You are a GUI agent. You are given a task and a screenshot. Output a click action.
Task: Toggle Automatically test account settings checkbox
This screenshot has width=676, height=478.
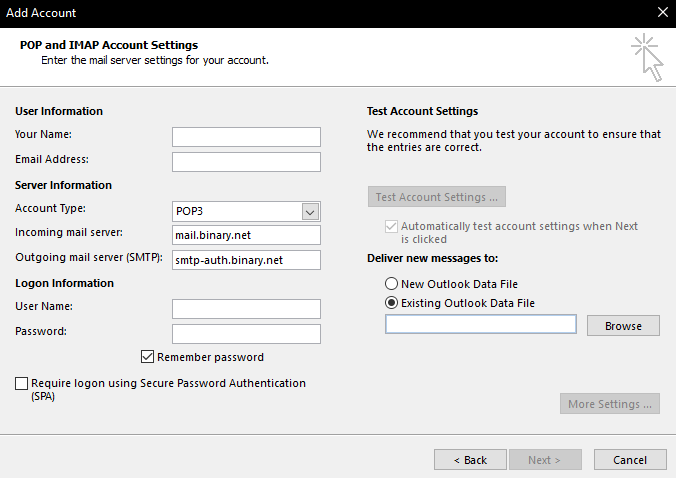tap(391, 227)
